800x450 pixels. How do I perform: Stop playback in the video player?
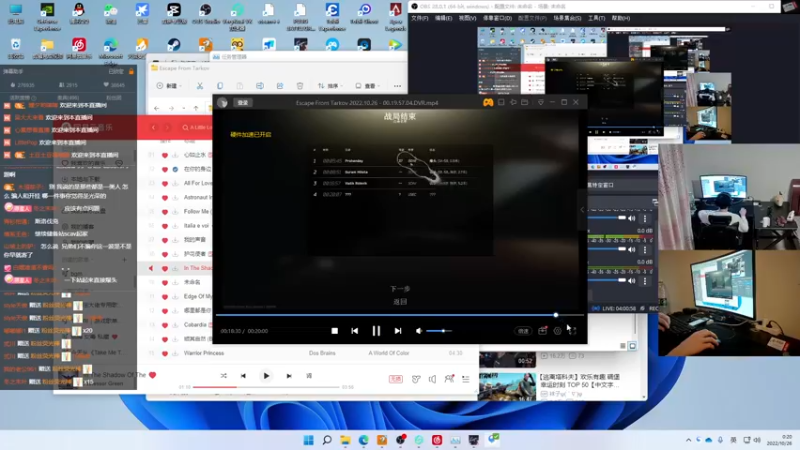click(x=335, y=331)
